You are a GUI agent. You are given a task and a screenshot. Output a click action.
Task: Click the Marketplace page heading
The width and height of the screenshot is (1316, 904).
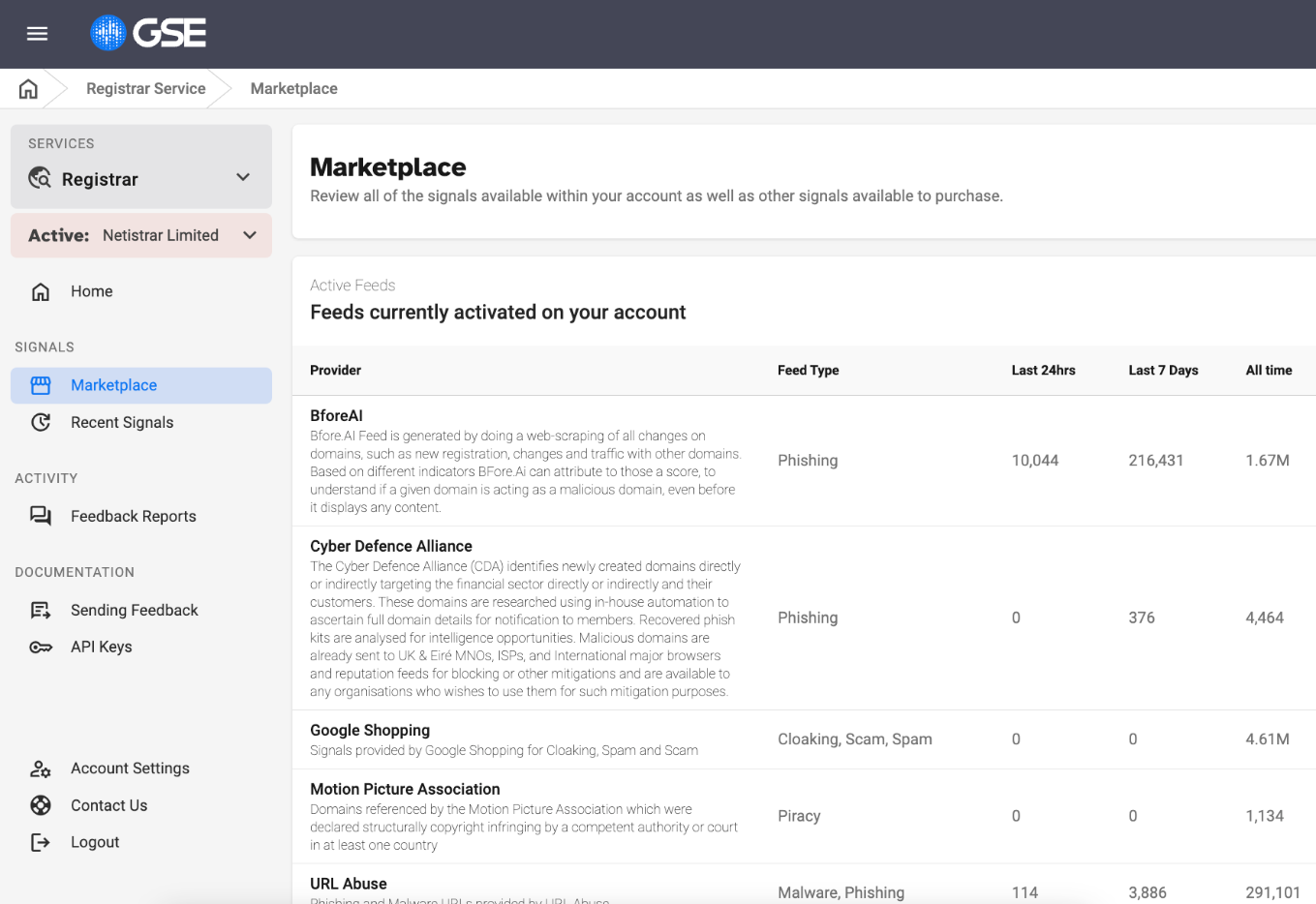coord(388,167)
